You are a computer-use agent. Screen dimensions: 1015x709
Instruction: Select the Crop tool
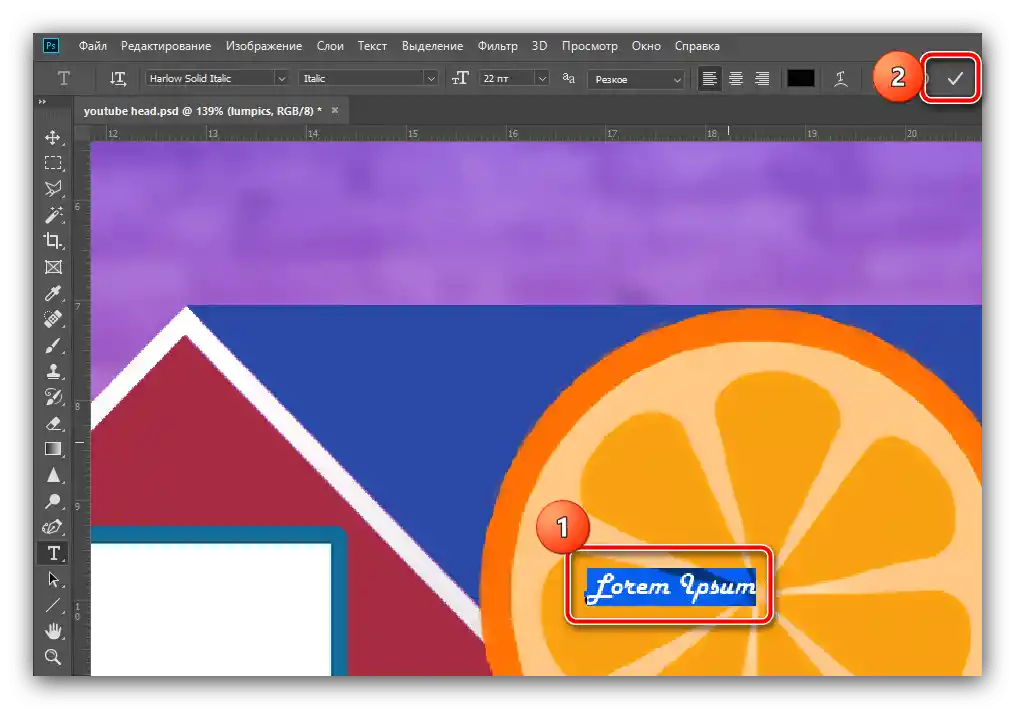pyautogui.click(x=53, y=241)
